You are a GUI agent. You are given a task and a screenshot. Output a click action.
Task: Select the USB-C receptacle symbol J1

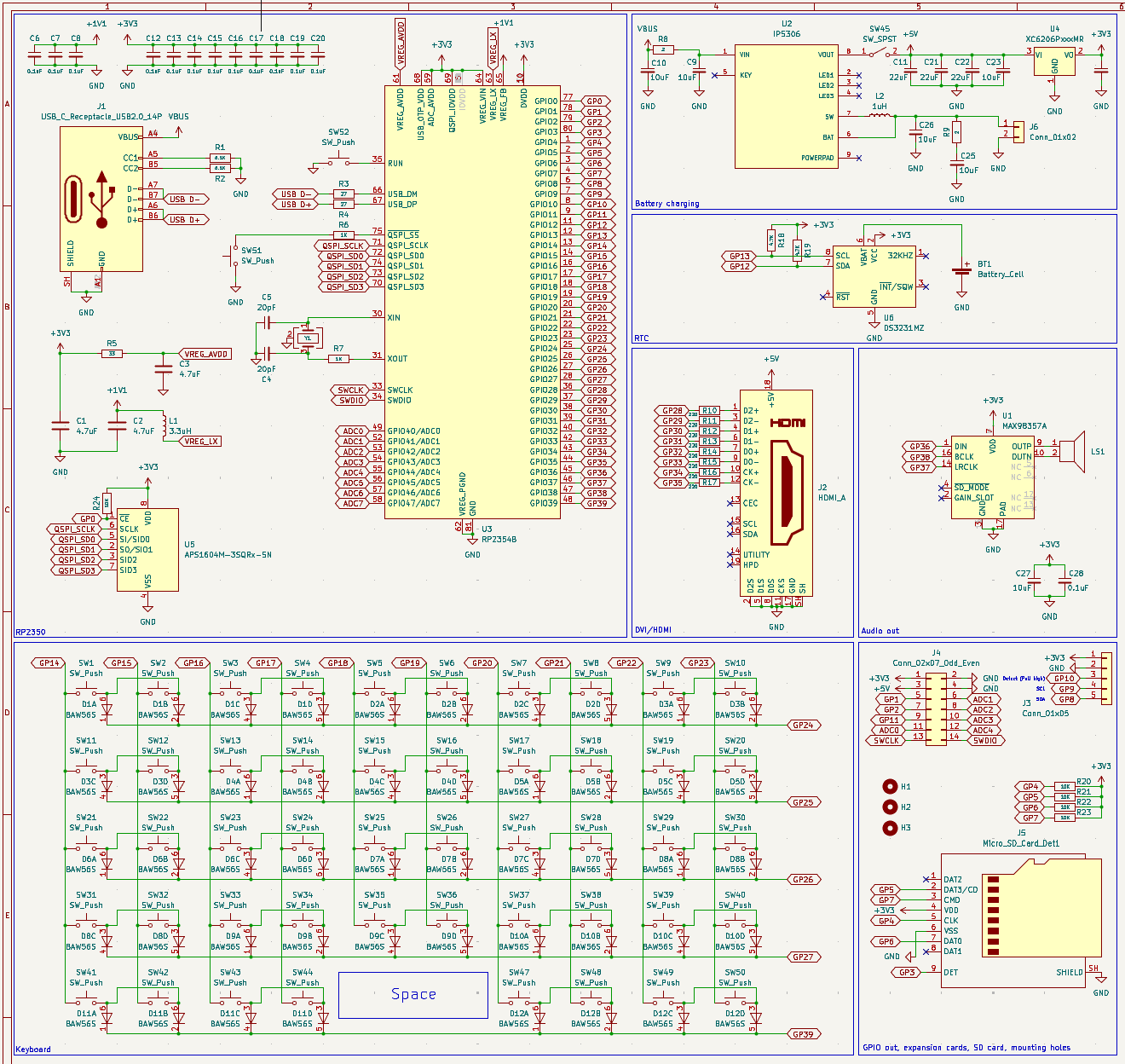(x=101, y=199)
